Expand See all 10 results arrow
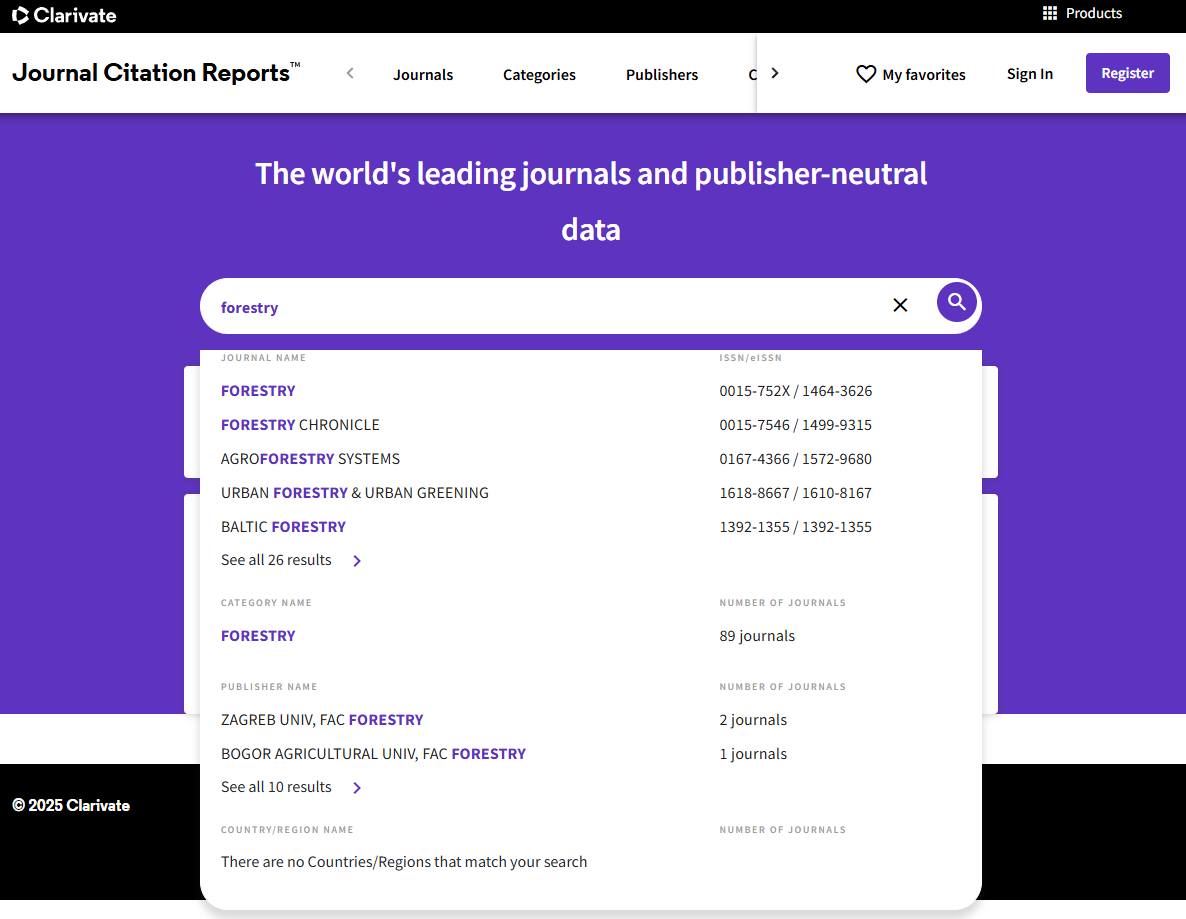Image resolution: width=1186 pixels, height=919 pixels. [357, 787]
